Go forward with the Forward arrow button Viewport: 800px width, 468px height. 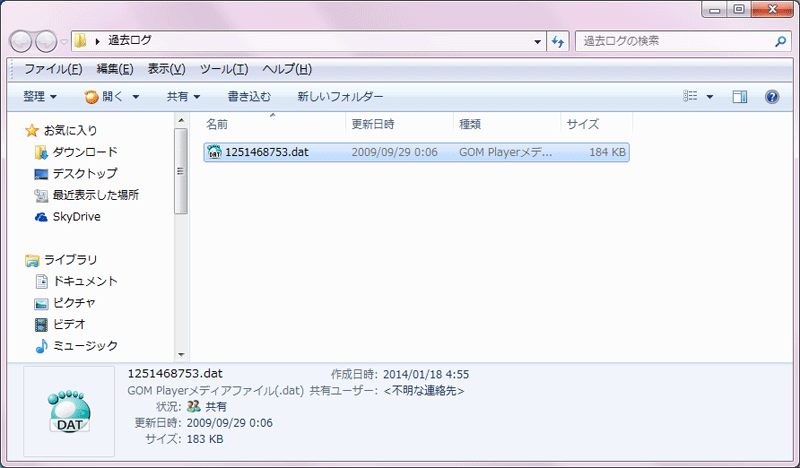[46, 41]
